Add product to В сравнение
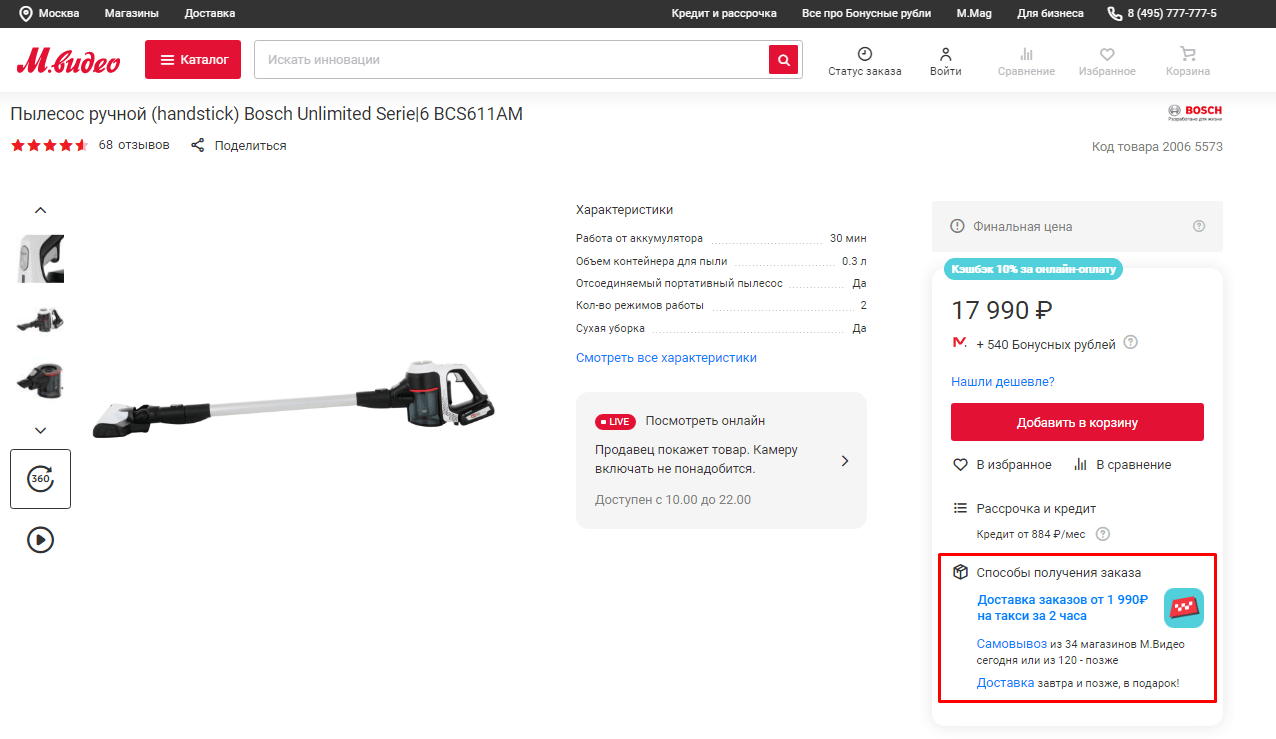 (x=1122, y=465)
